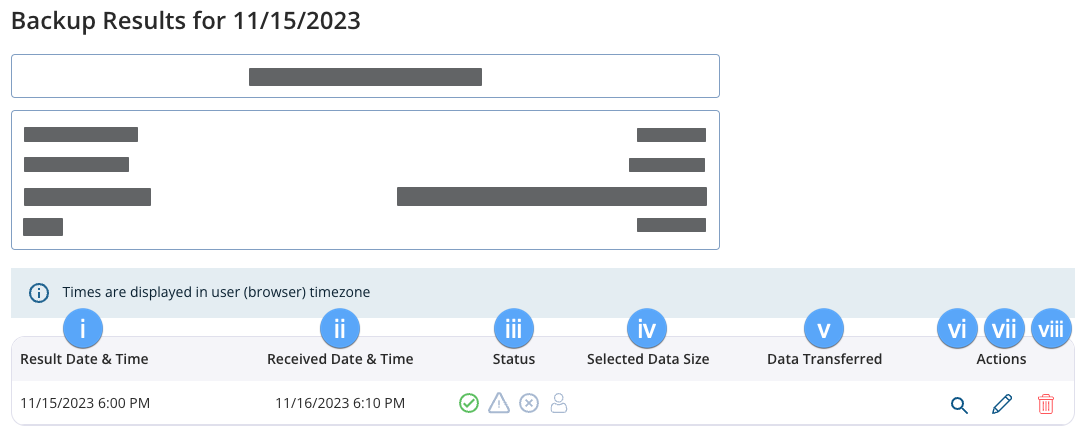Click the Selected Data Size column header
The image size is (1086, 434).
(x=648, y=359)
